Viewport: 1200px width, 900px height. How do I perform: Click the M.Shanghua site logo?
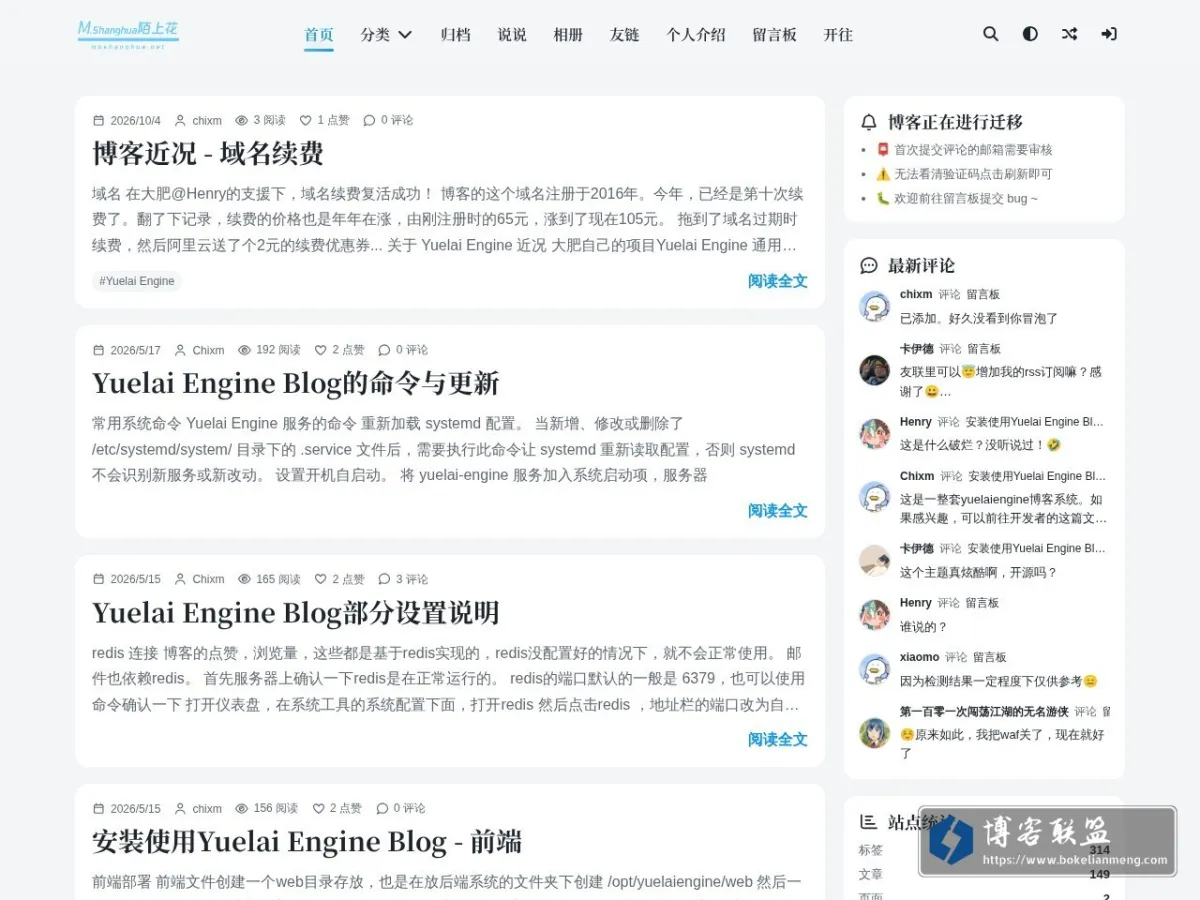(x=128, y=34)
